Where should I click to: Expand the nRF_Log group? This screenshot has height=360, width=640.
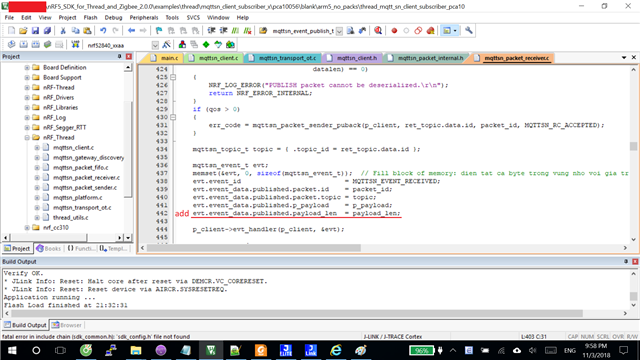[27, 118]
